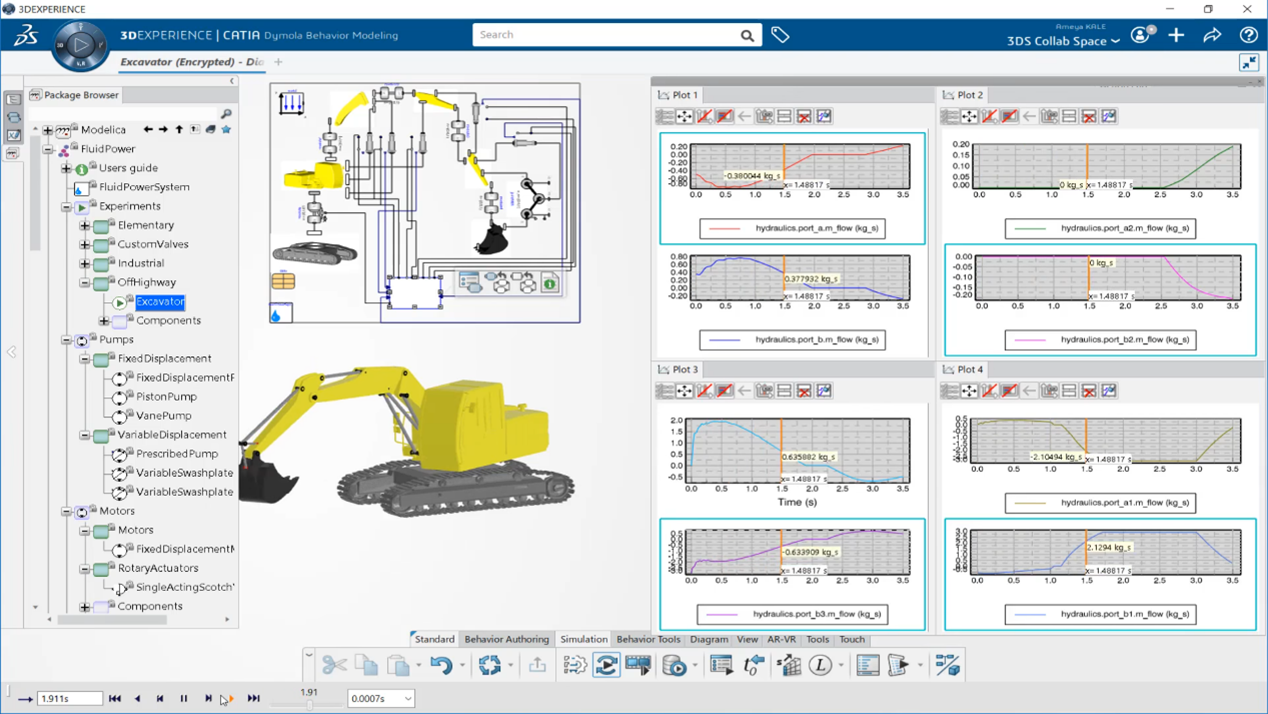Click the 1.911s time input field
Viewport: 1268px width, 714px height.
69,699
